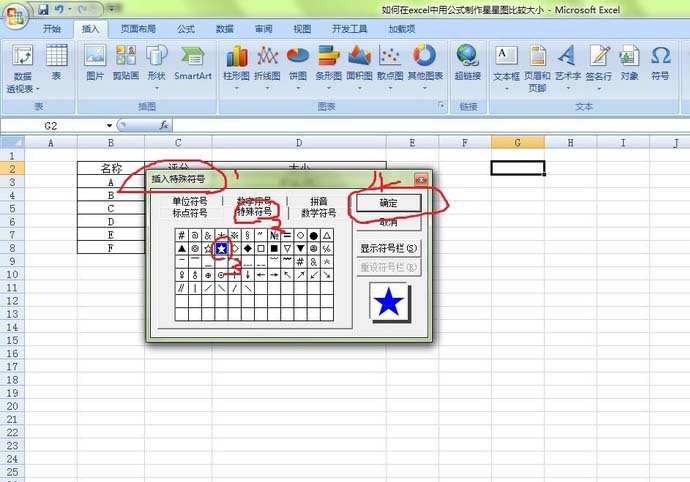Expand the arrow under 艺术字
This screenshot has height=482, width=690.
pos(568,88)
